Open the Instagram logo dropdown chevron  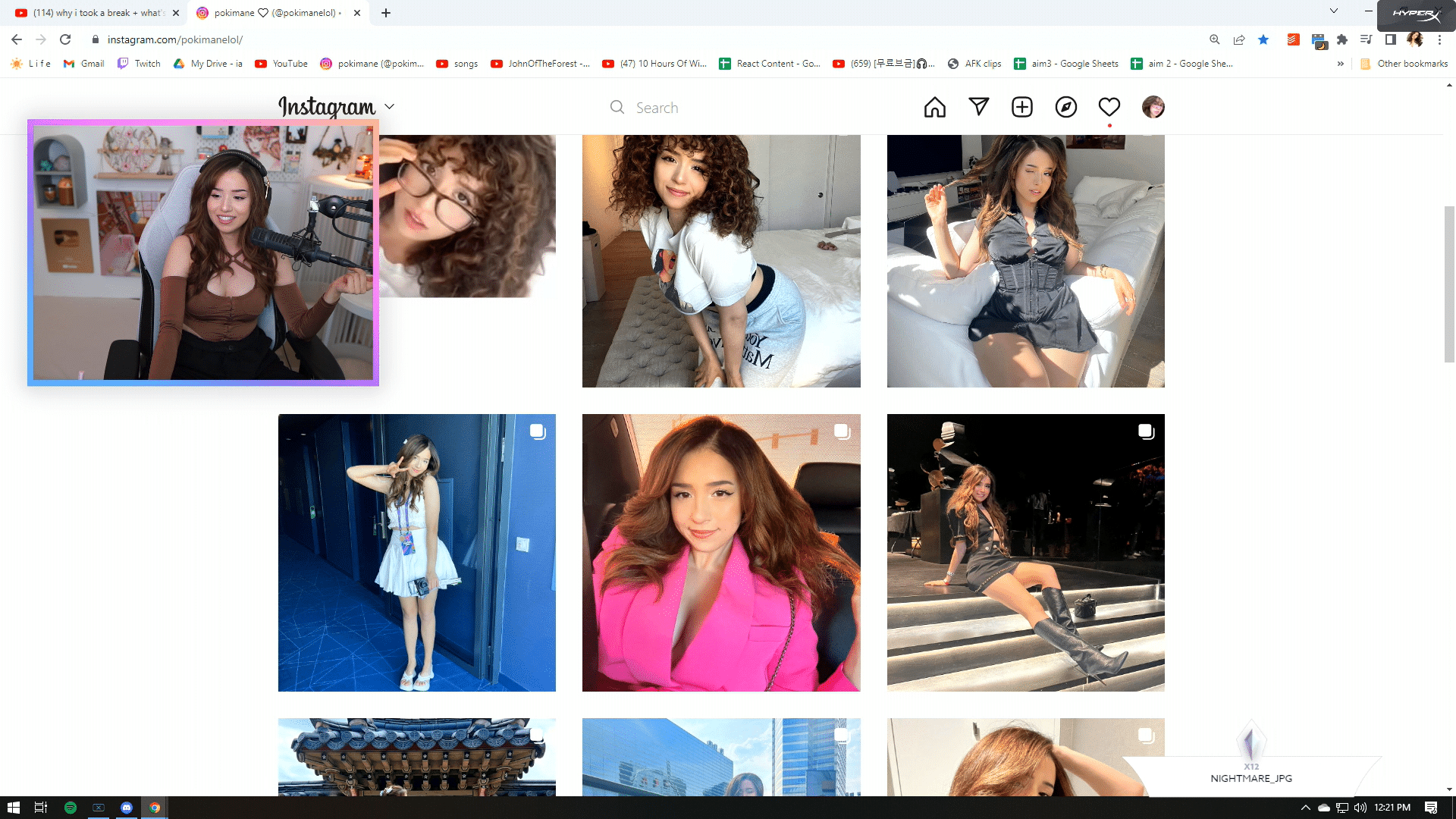coord(390,107)
